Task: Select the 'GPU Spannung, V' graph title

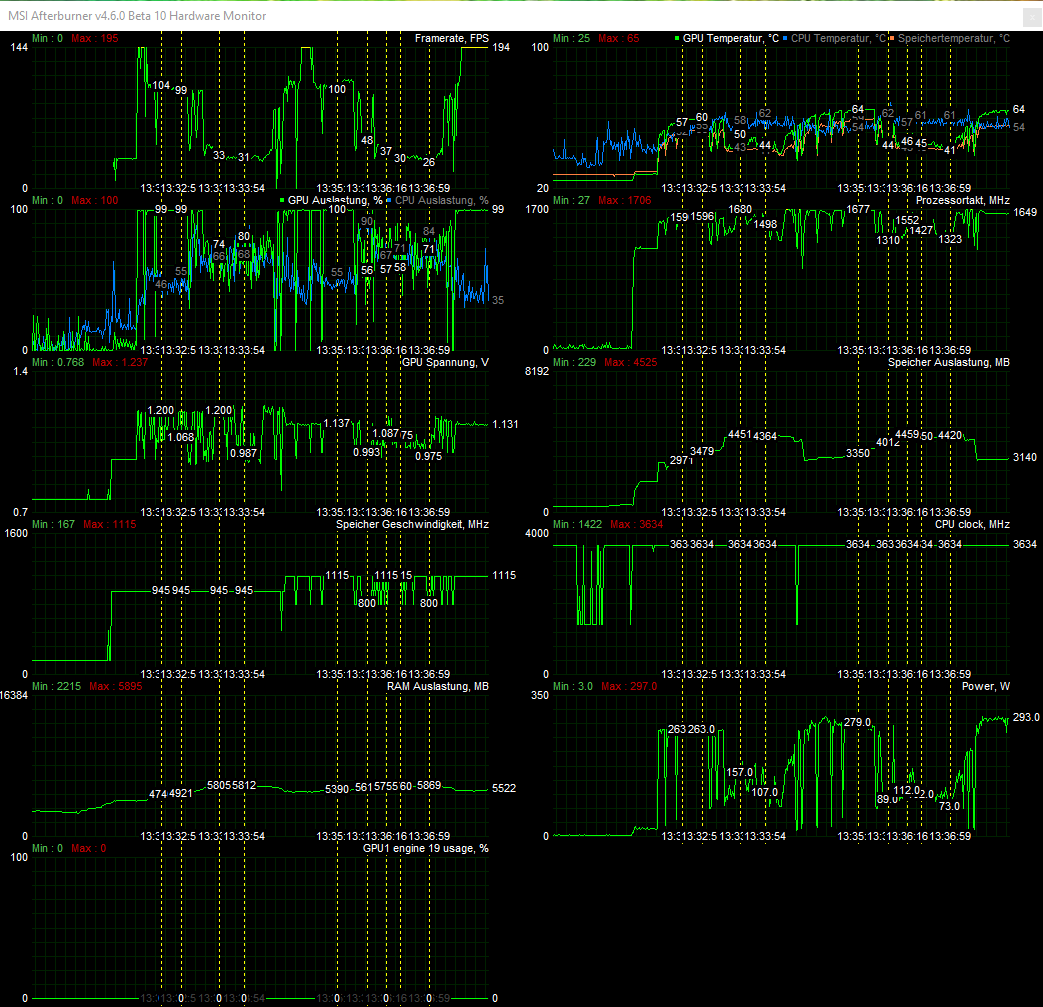Action: pos(445,362)
